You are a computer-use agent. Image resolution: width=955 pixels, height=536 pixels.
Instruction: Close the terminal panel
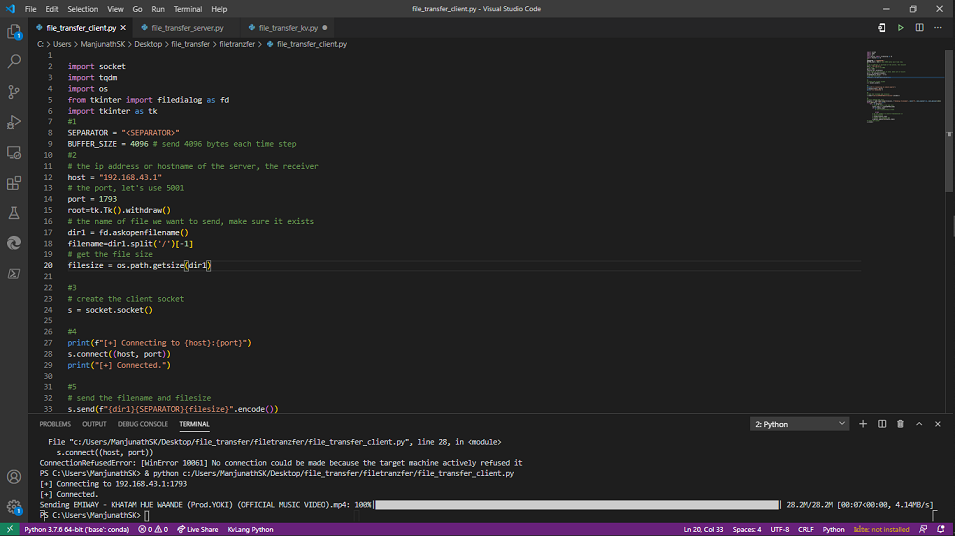point(938,424)
